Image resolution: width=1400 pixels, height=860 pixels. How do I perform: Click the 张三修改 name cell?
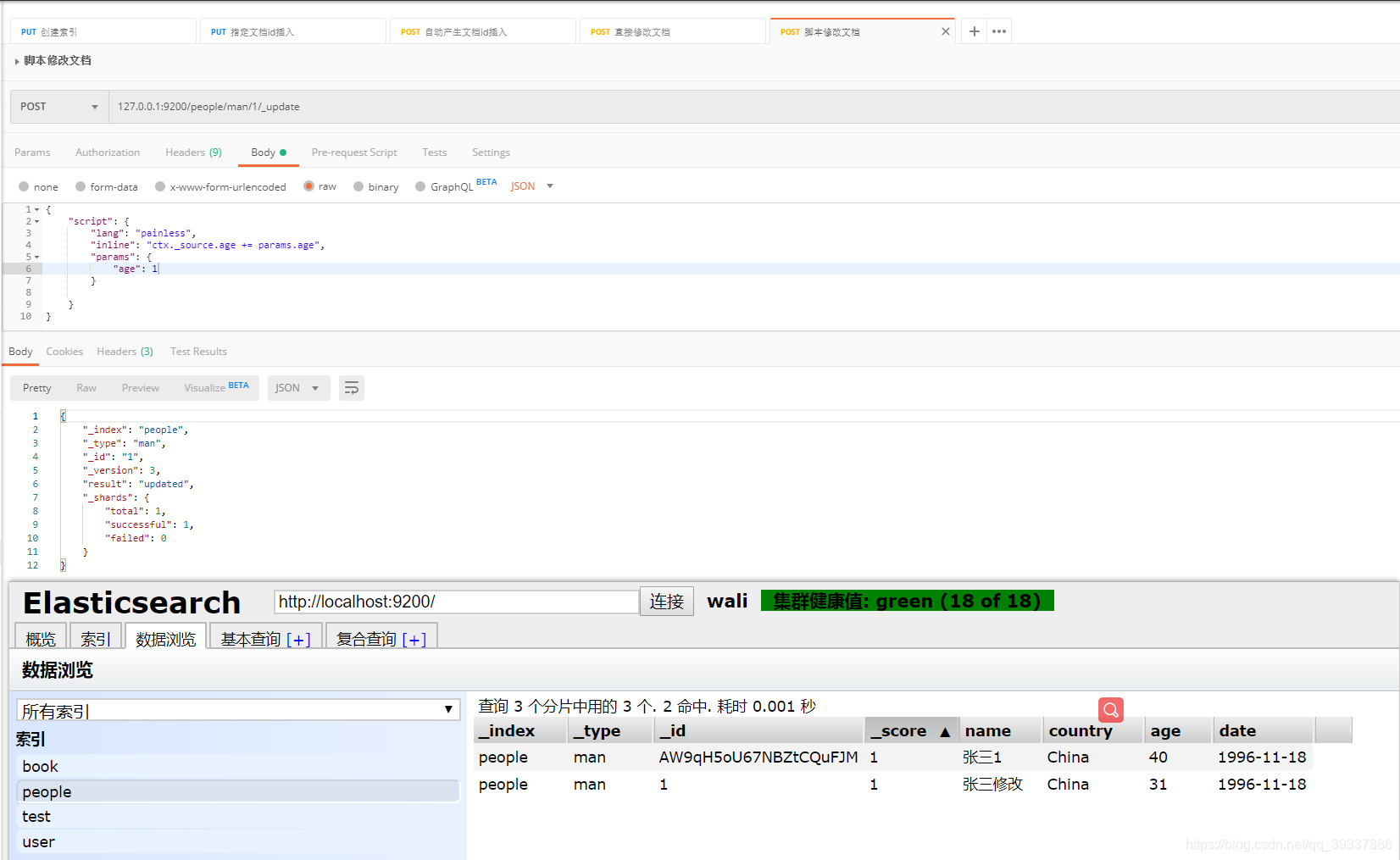tap(992, 785)
